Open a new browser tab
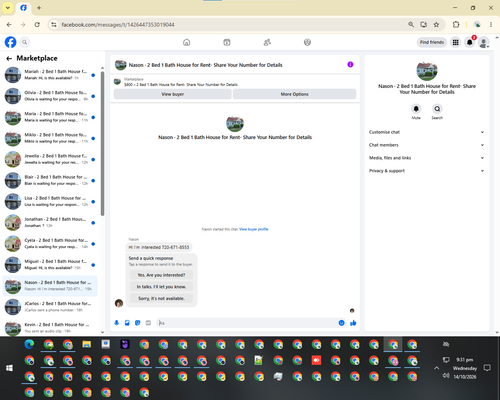Screen dimensions: 500x400 pos(39,8)
